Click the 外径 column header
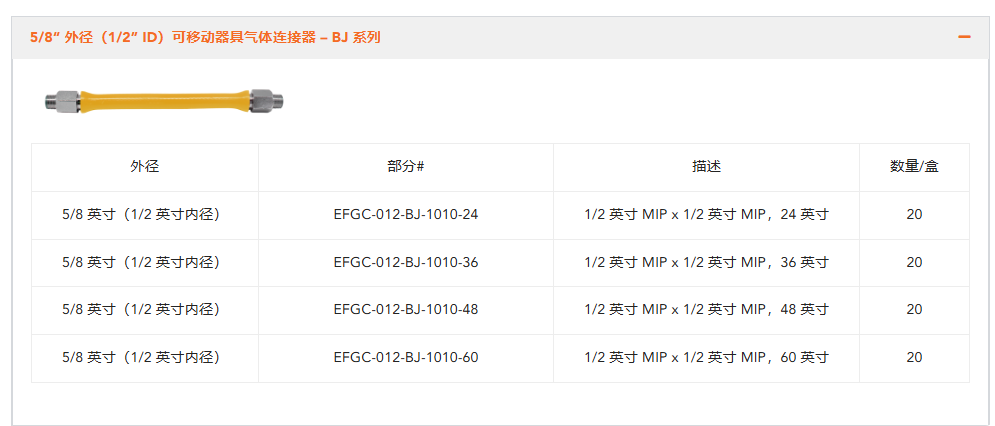The width and height of the screenshot is (995, 426). (x=145, y=167)
